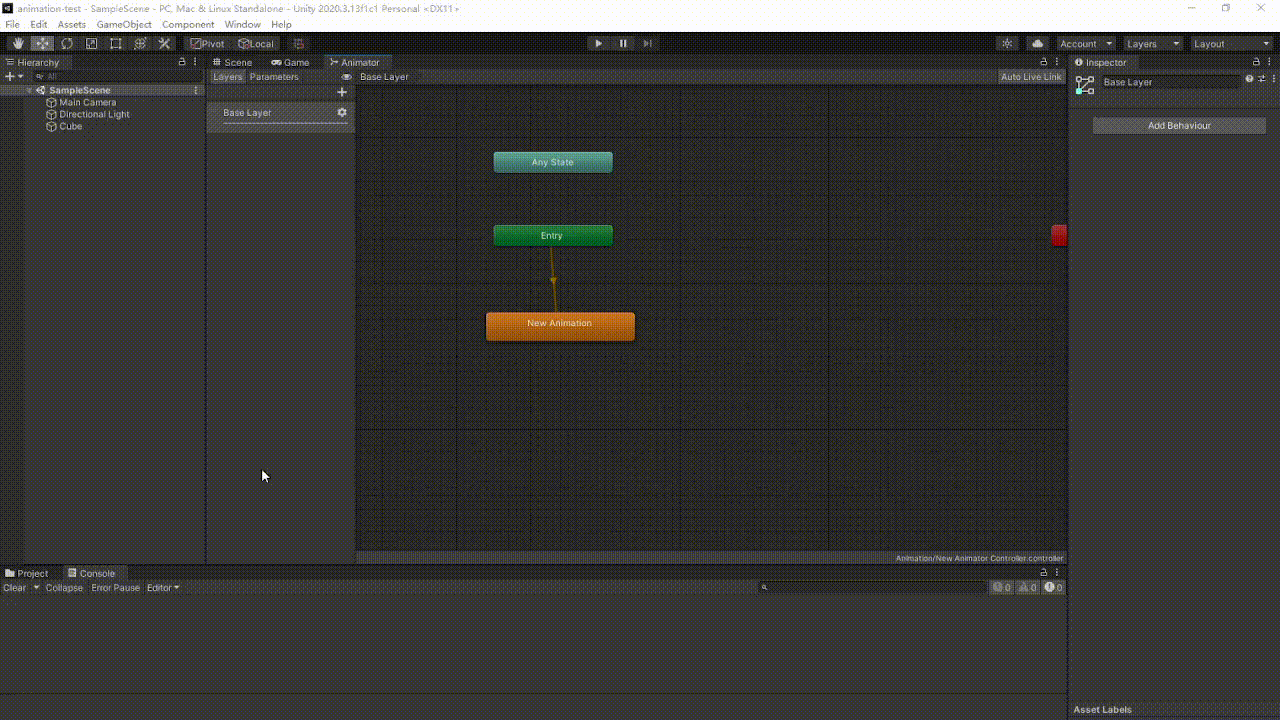Open the Component menu

188,24
